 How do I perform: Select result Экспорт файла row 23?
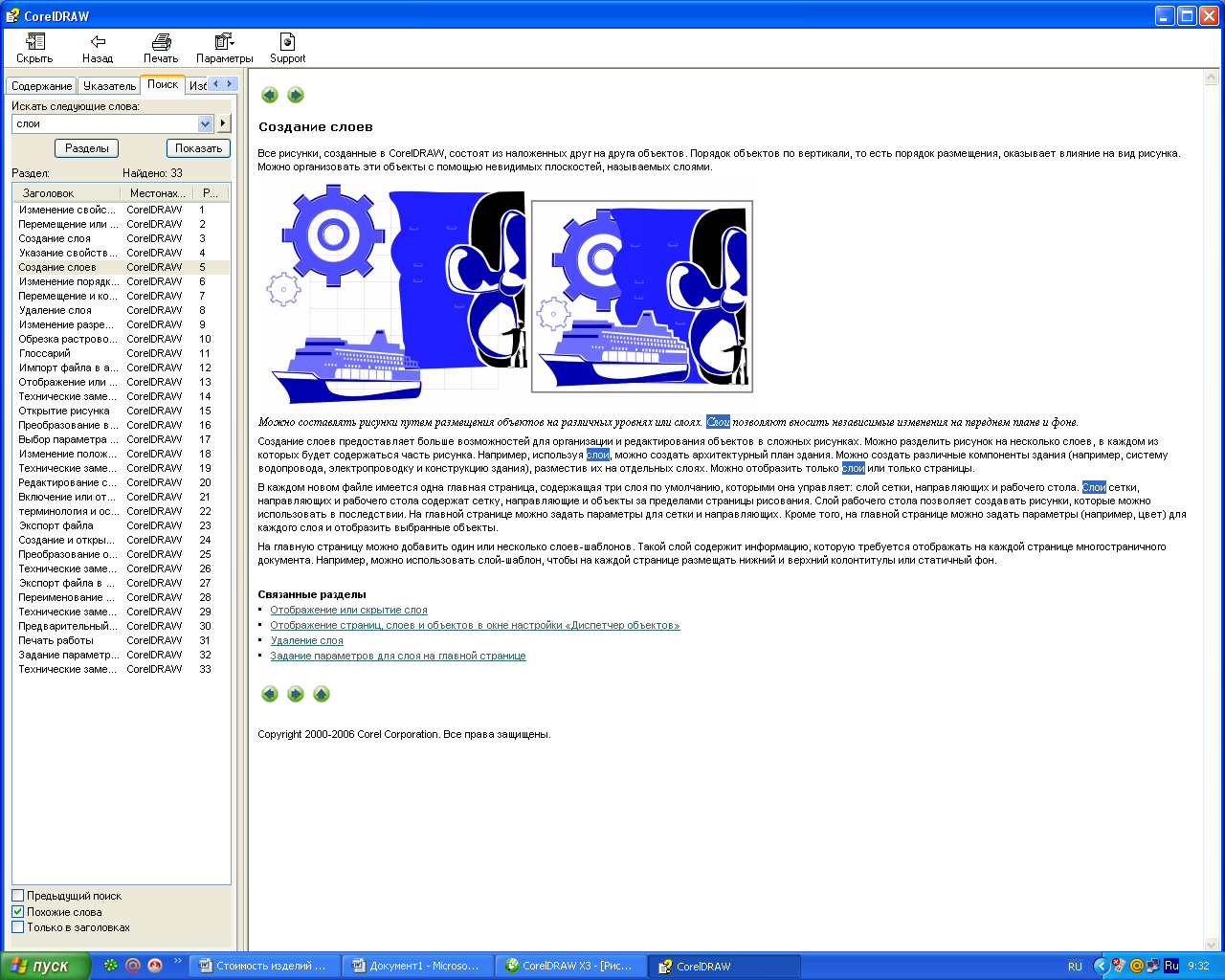point(121,525)
